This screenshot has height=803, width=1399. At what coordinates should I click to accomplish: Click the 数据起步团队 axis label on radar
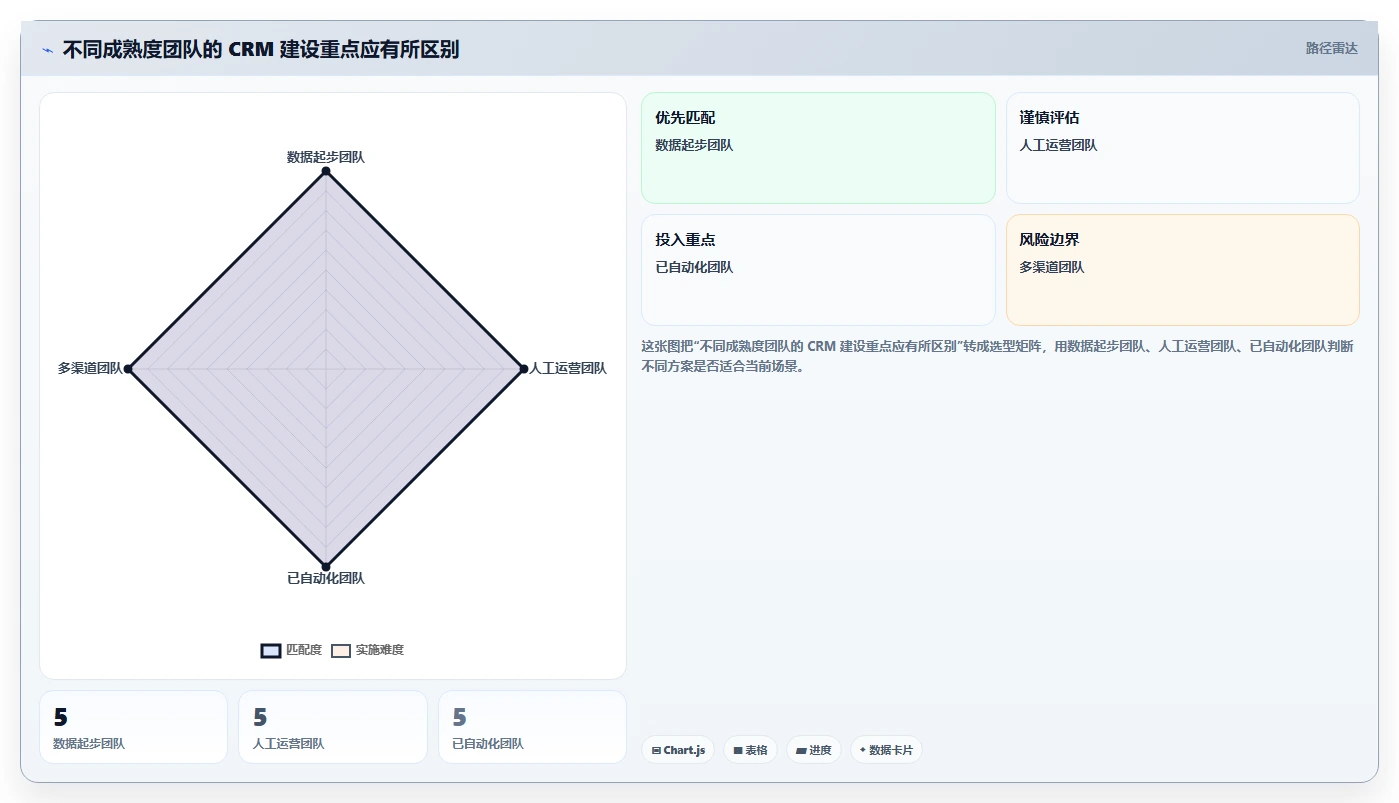pyautogui.click(x=326, y=157)
